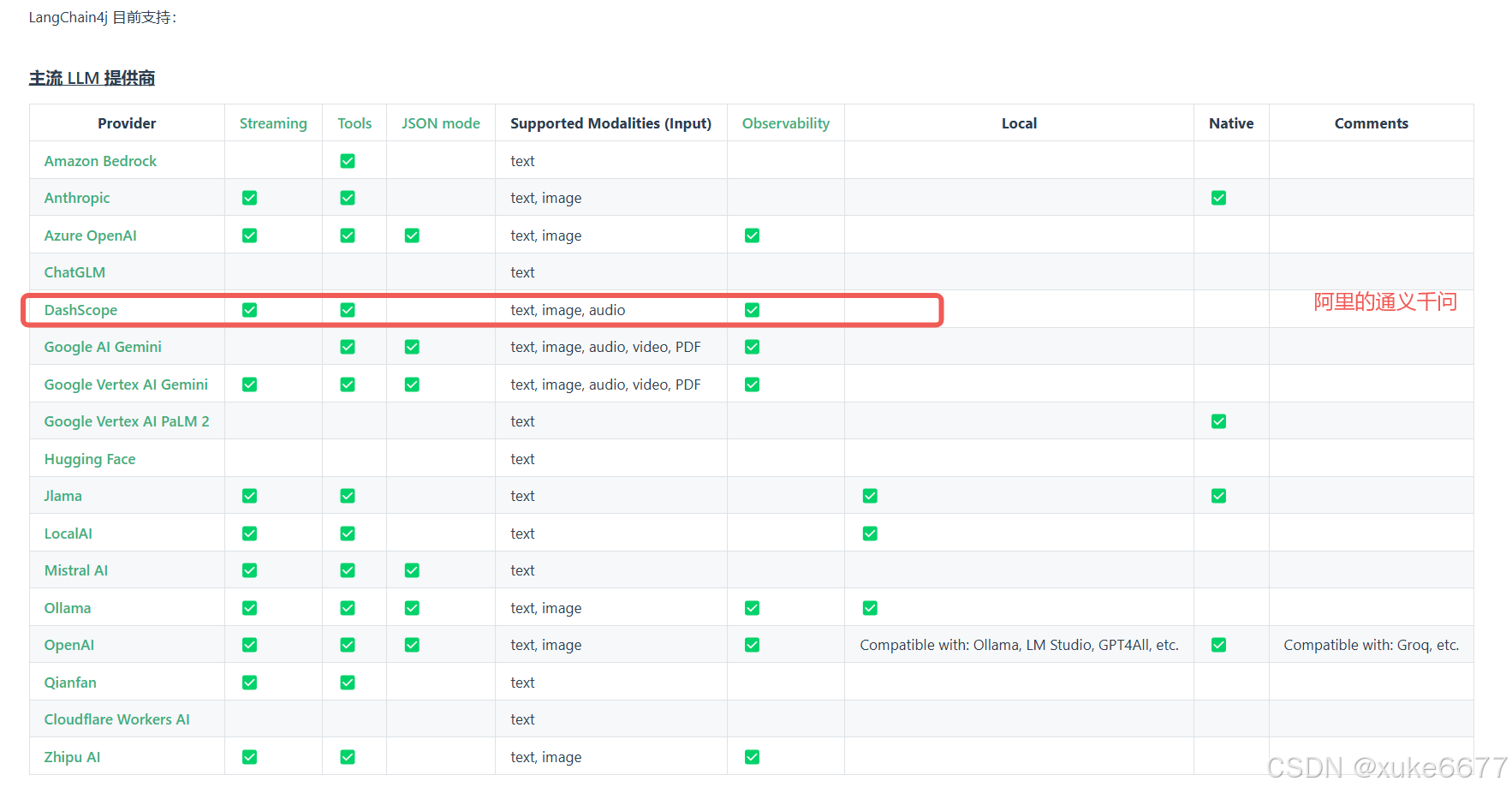Toggle the Observability checkbox for Zhipu AI
1512x793 pixels.
pos(752,756)
